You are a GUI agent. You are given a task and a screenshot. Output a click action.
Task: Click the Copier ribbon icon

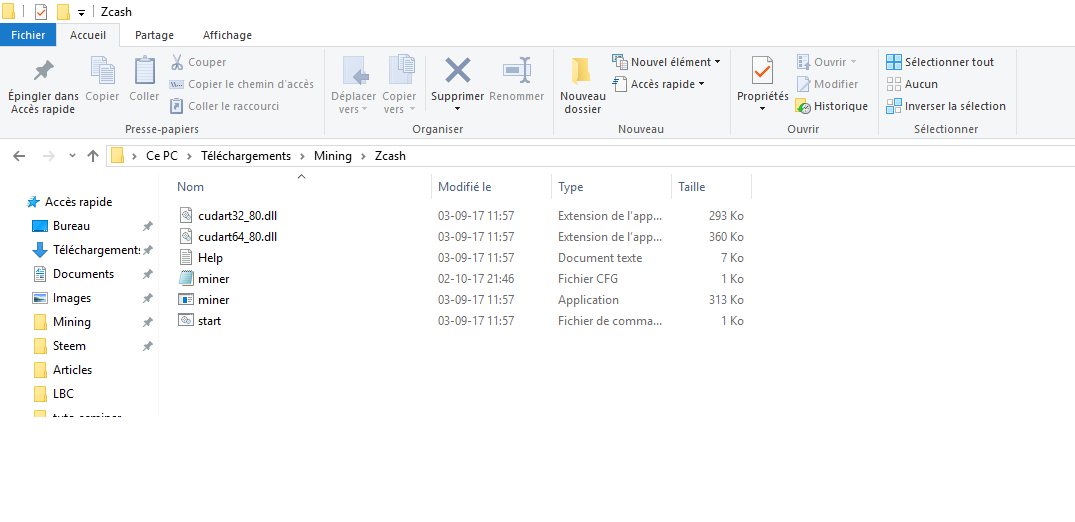[102, 70]
